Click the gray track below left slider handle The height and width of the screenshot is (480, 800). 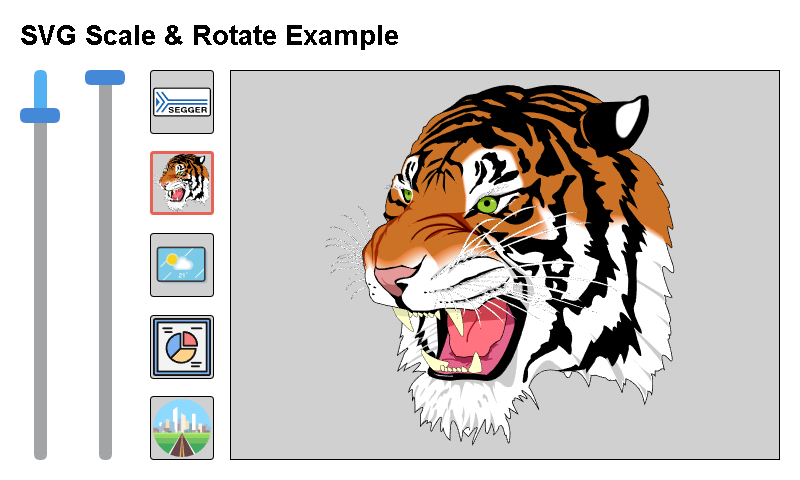40,290
